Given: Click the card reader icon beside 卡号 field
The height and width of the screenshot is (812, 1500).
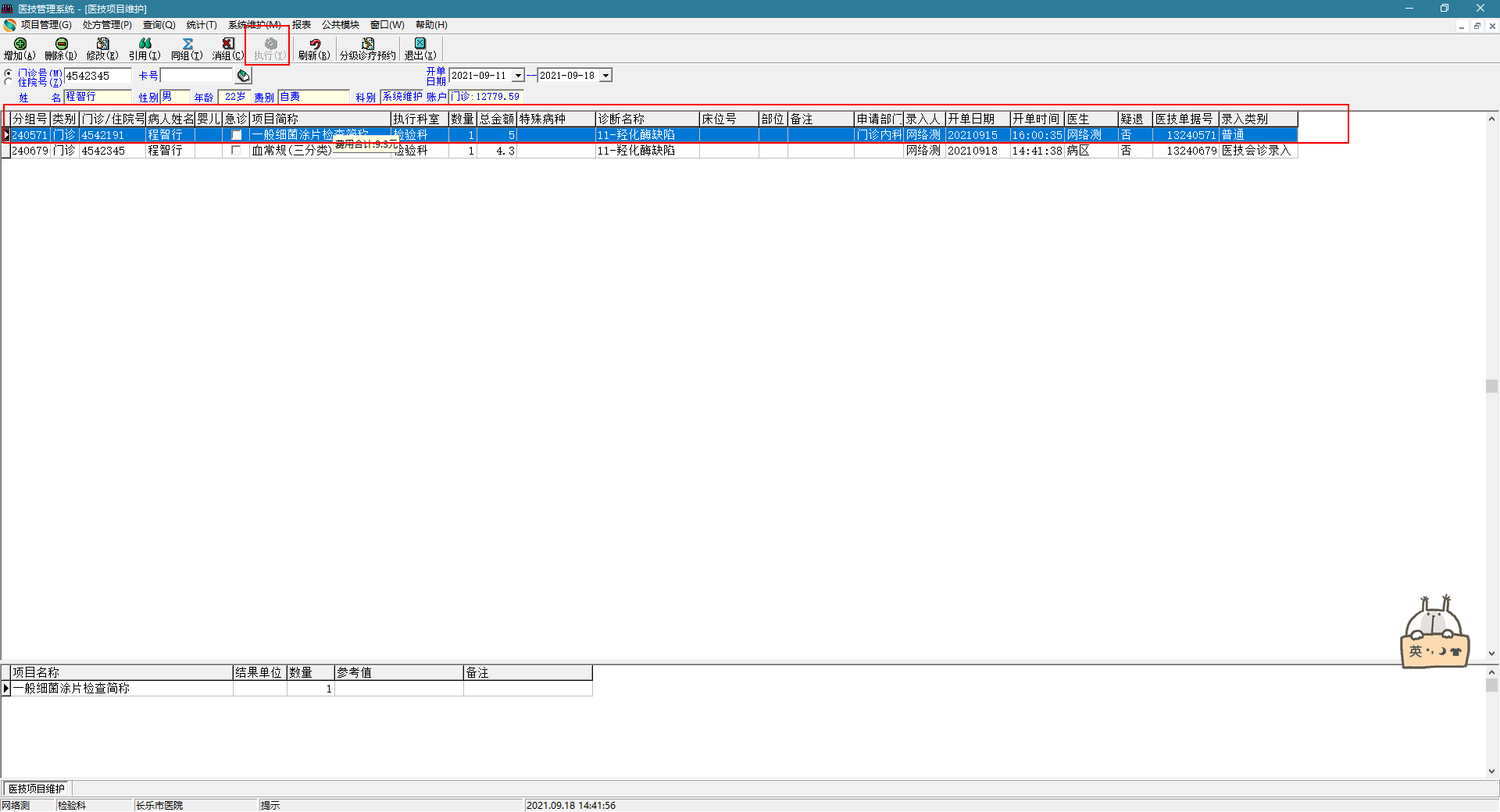Looking at the screenshot, I should tap(244, 76).
